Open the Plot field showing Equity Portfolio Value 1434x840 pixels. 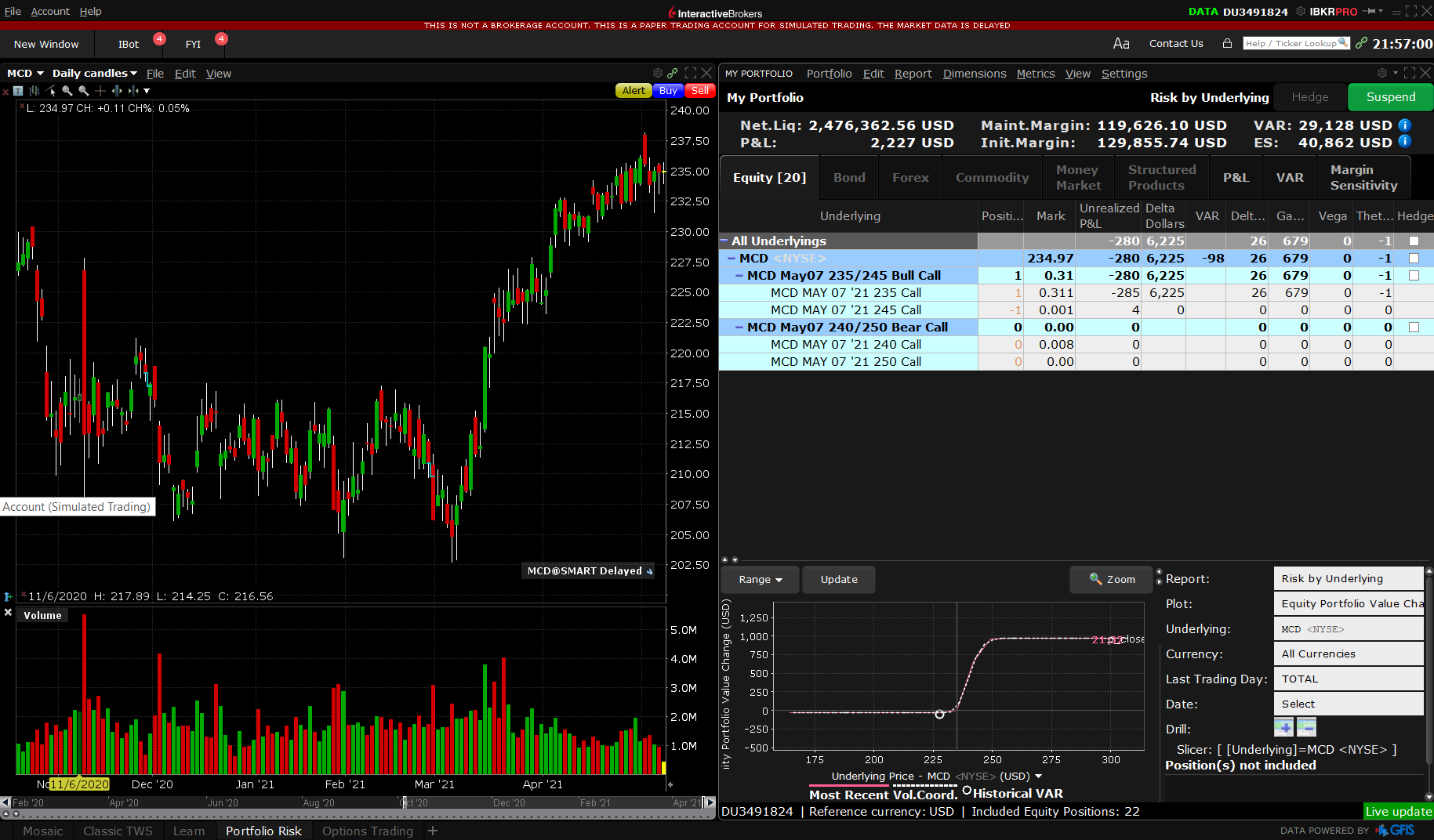(x=1349, y=603)
